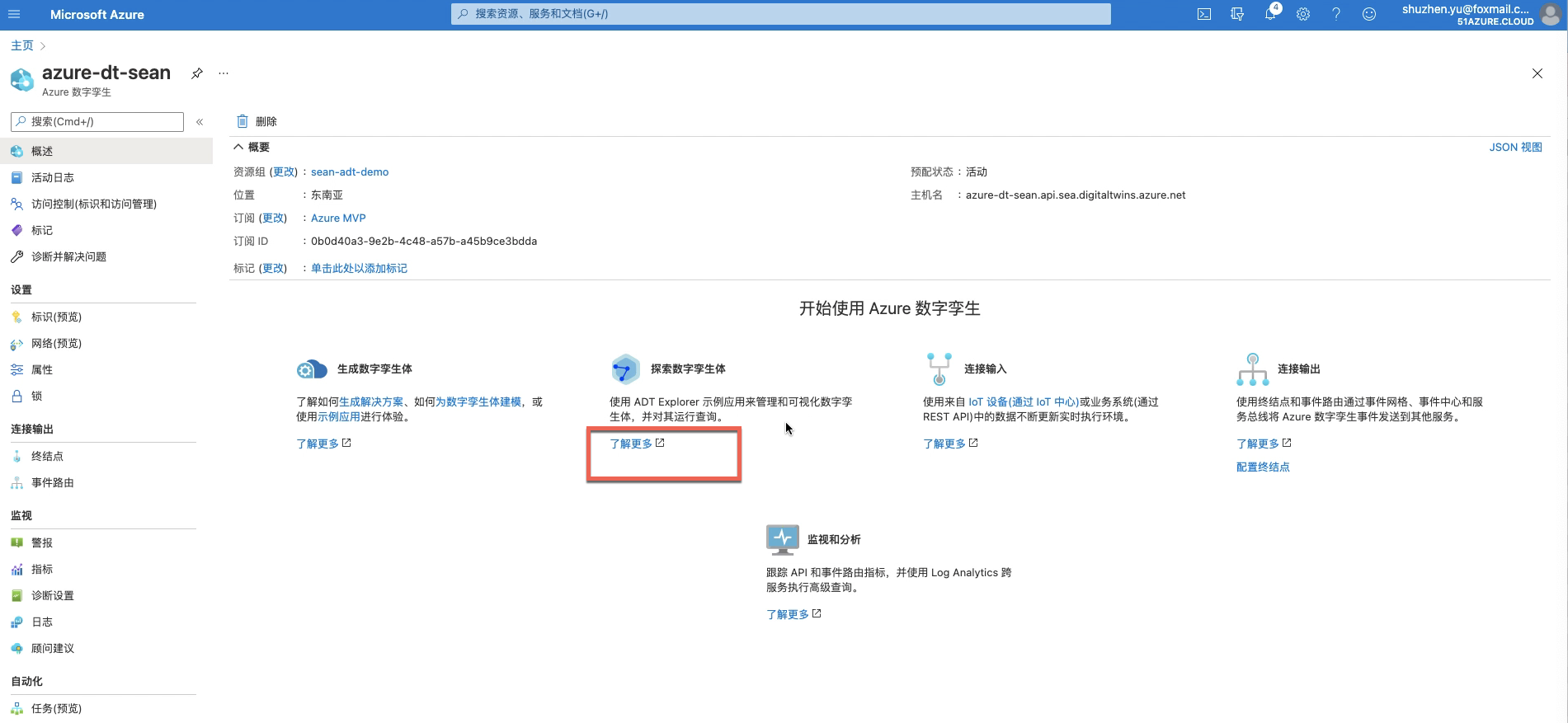Screen dimensions: 1568x723
Task: Click the 探索数字孪生体 icon
Action: point(625,369)
